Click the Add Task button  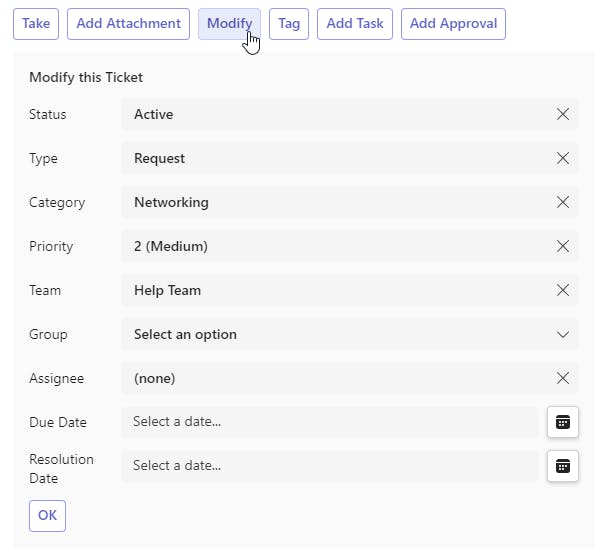click(x=355, y=23)
